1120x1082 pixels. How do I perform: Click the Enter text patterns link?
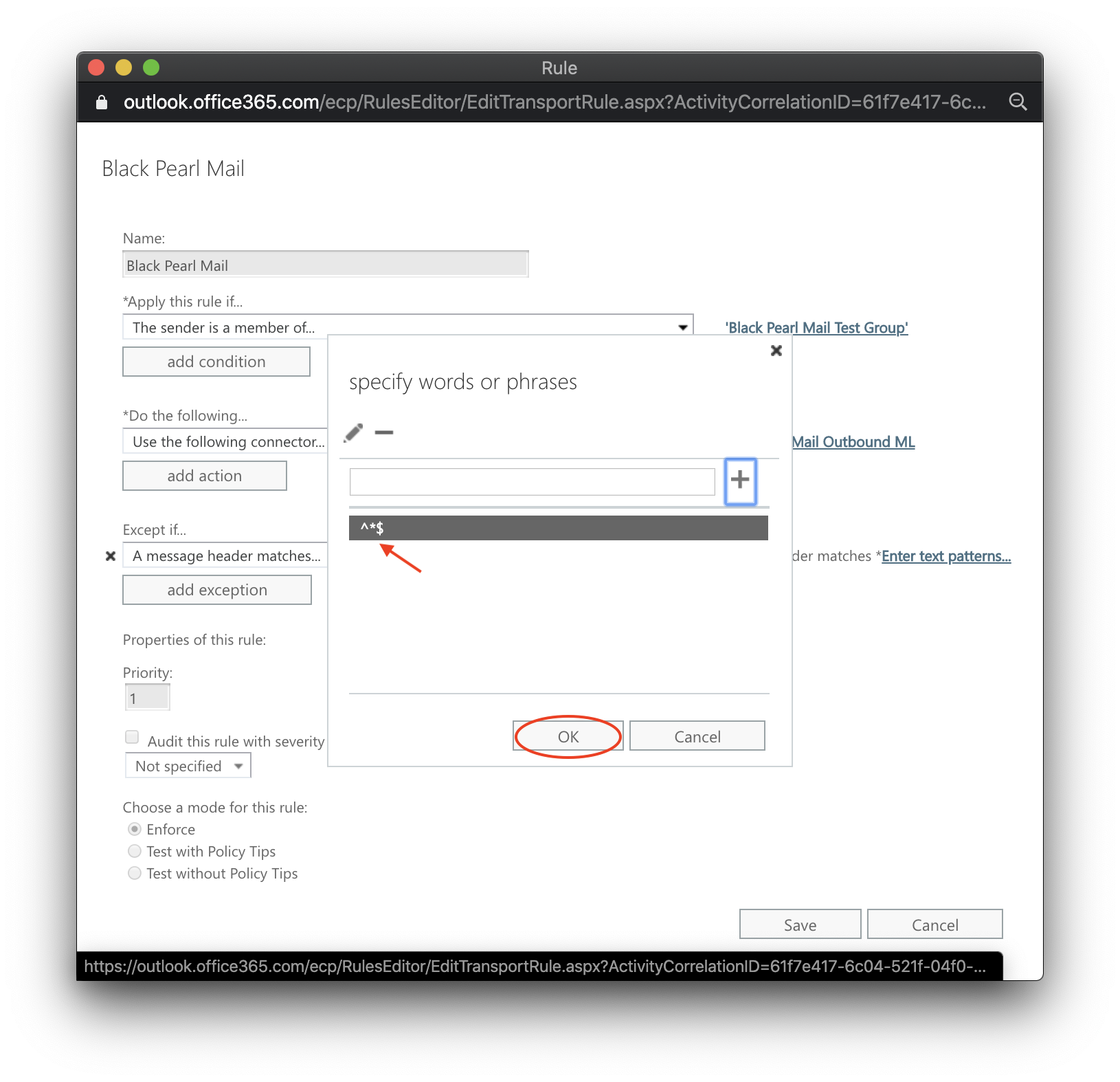946,556
